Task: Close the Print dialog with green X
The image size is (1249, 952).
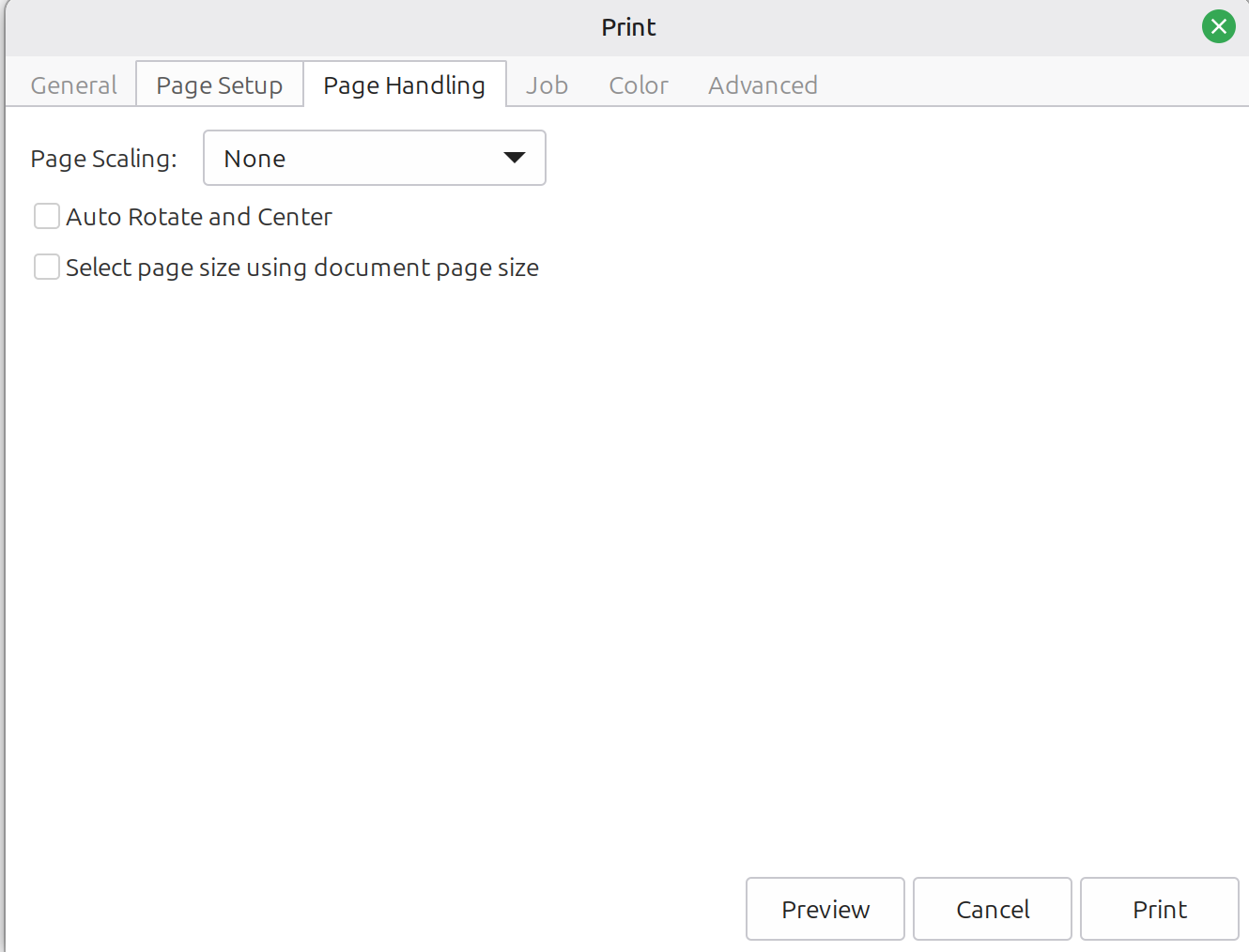Action: (x=1219, y=26)
